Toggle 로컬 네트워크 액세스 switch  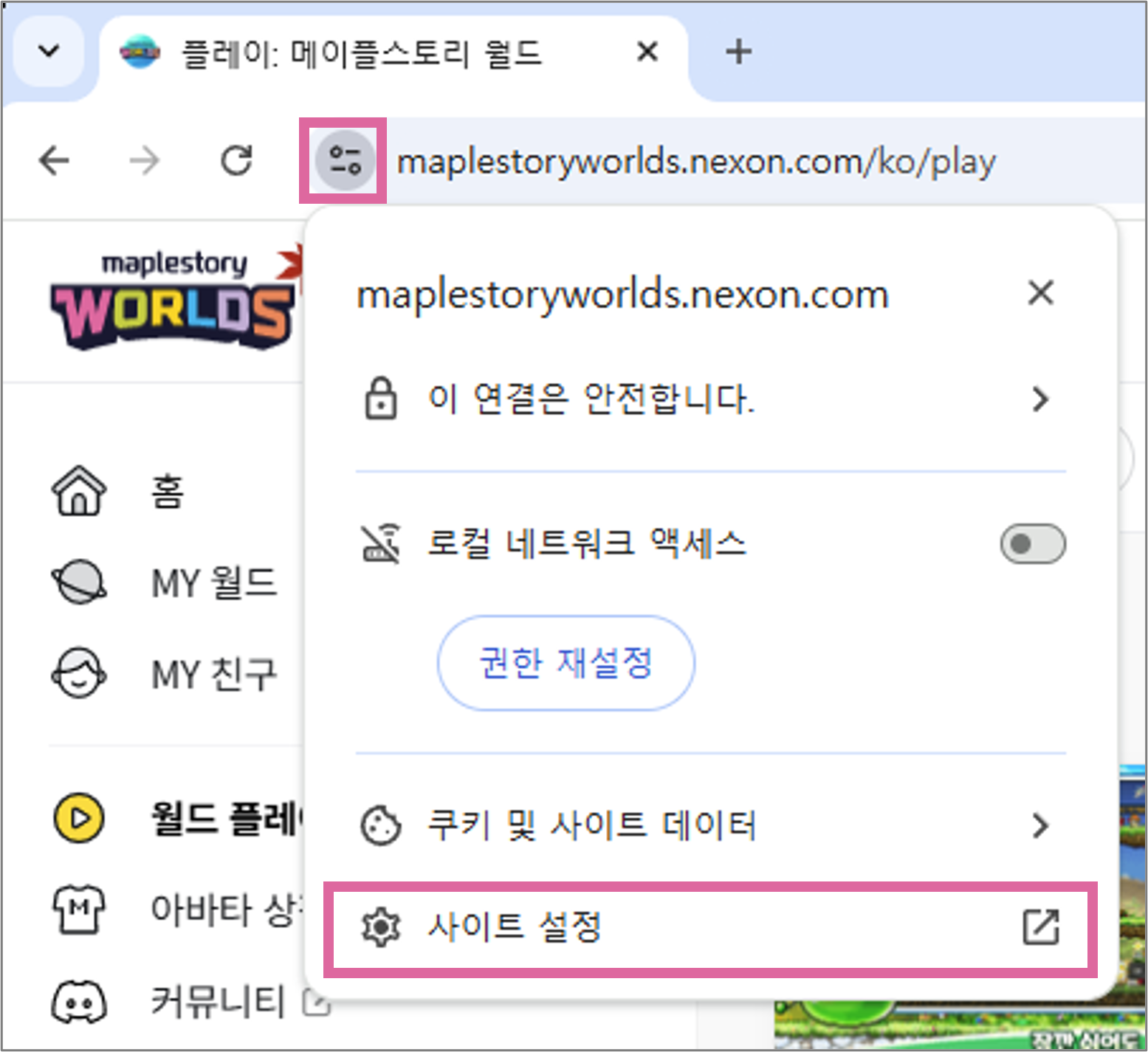1032,544
